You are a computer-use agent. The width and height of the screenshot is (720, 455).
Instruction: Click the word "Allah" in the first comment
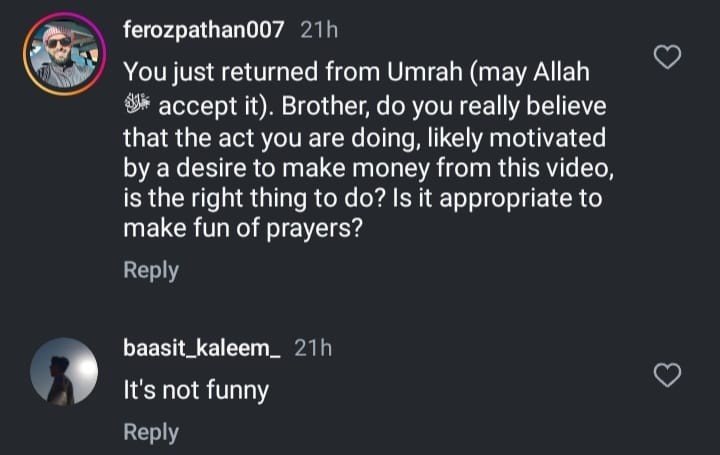(x=559, y=73)
